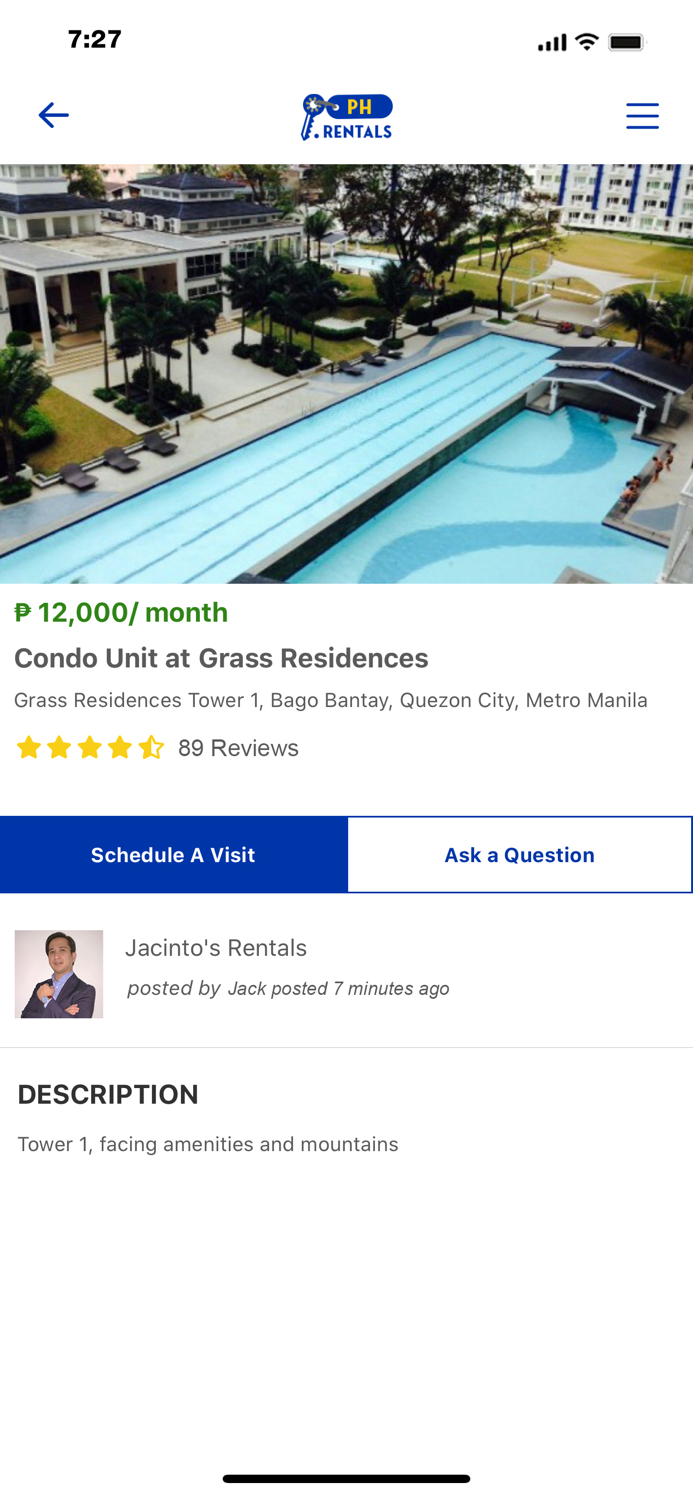Image resolution: width=693 pixels, height=1500 pixels.
Task: Tap the back arrow to return
Action: pos(54,115)
